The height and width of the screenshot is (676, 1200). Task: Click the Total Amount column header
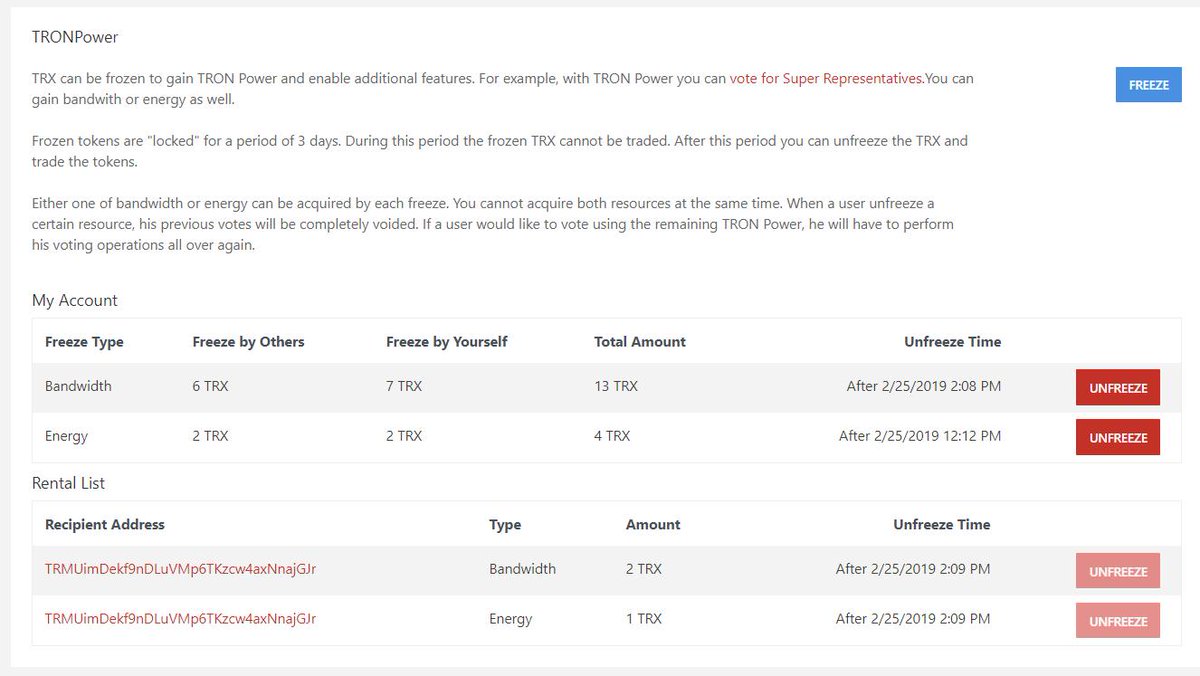[x=640, y=342]
